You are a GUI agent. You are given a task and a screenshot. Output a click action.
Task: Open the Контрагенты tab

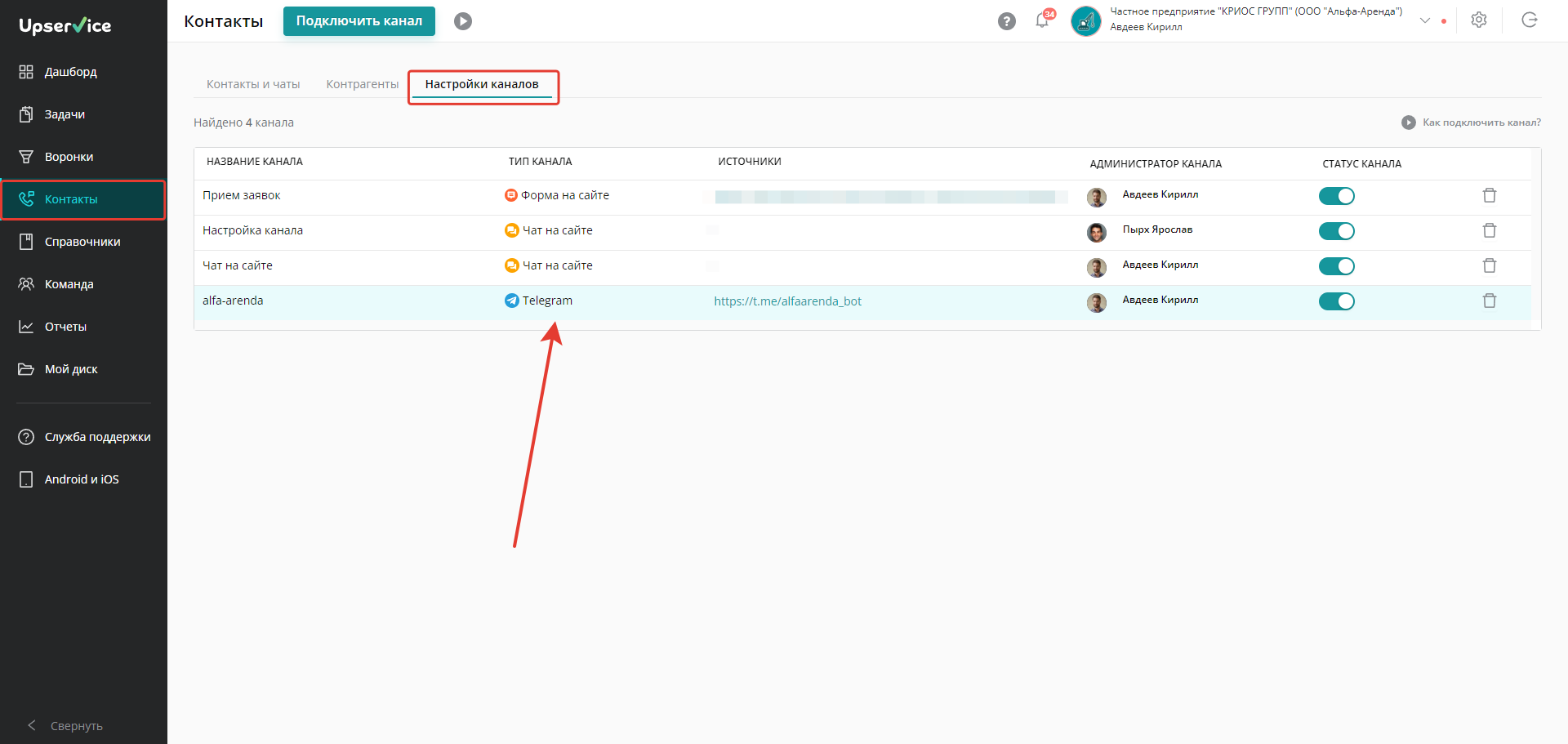point(363,84)
